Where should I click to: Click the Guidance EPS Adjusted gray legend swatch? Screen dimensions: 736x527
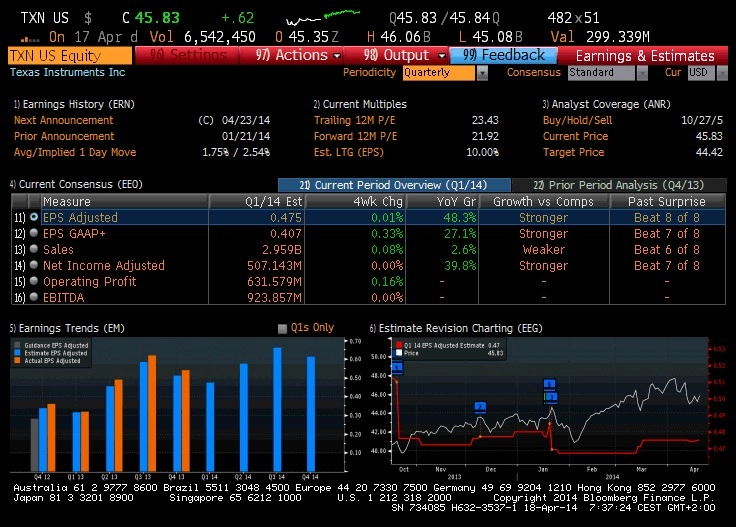(x=17, y=345)
